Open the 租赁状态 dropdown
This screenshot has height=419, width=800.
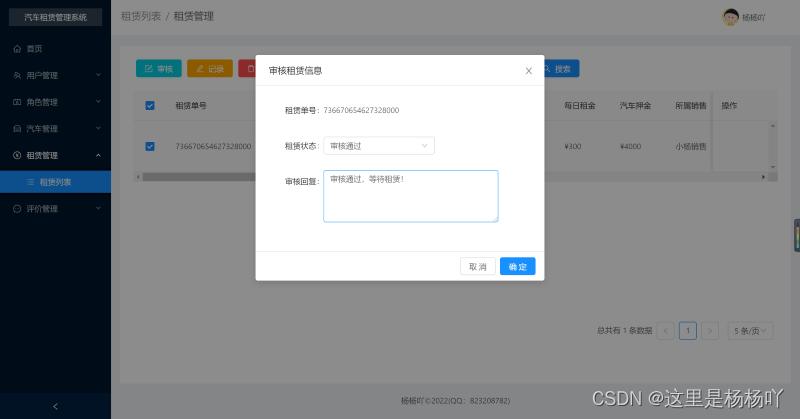pyautogui.click(x=379, y=146)
